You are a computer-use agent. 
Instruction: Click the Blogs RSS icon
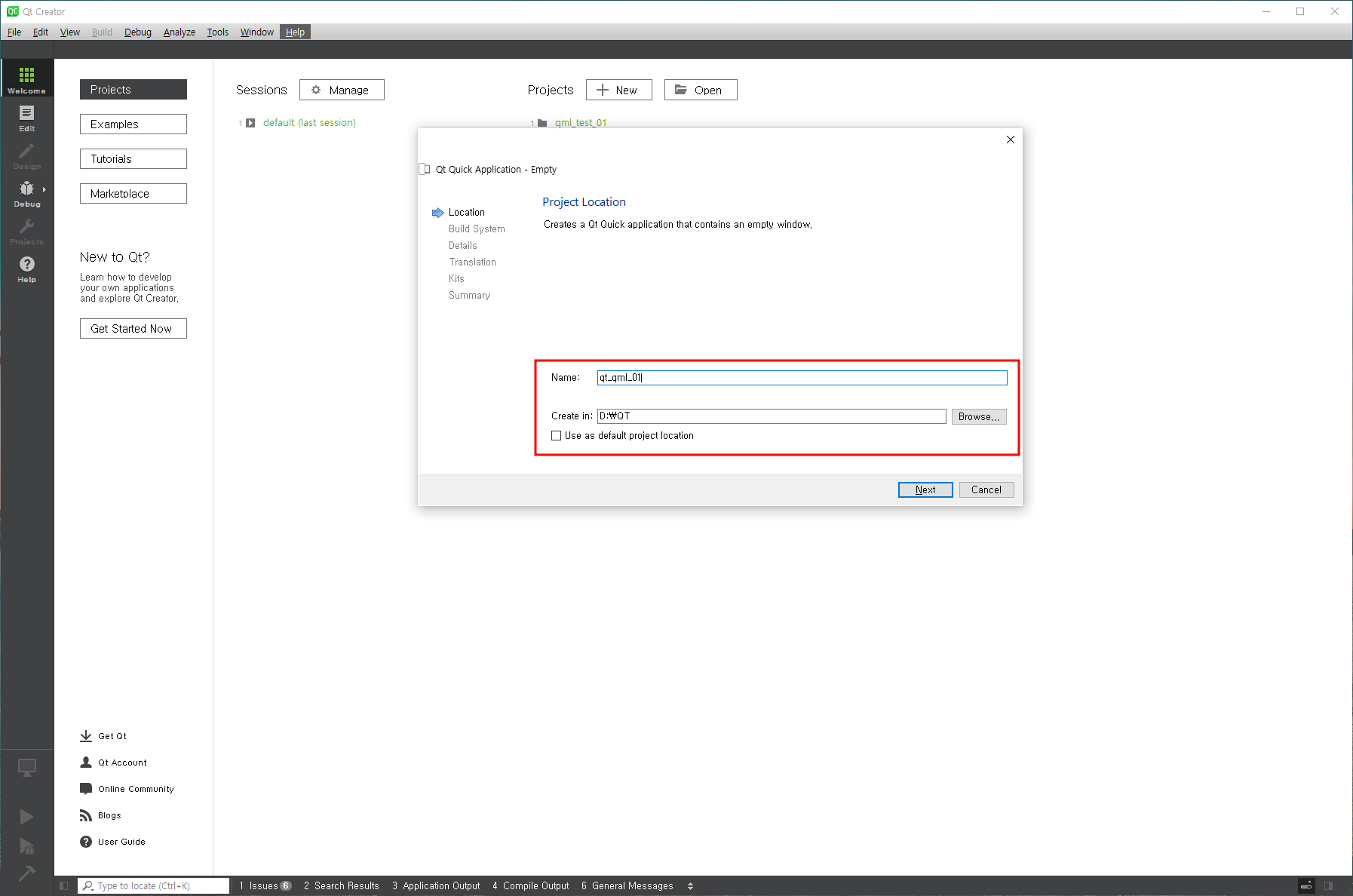86,815
